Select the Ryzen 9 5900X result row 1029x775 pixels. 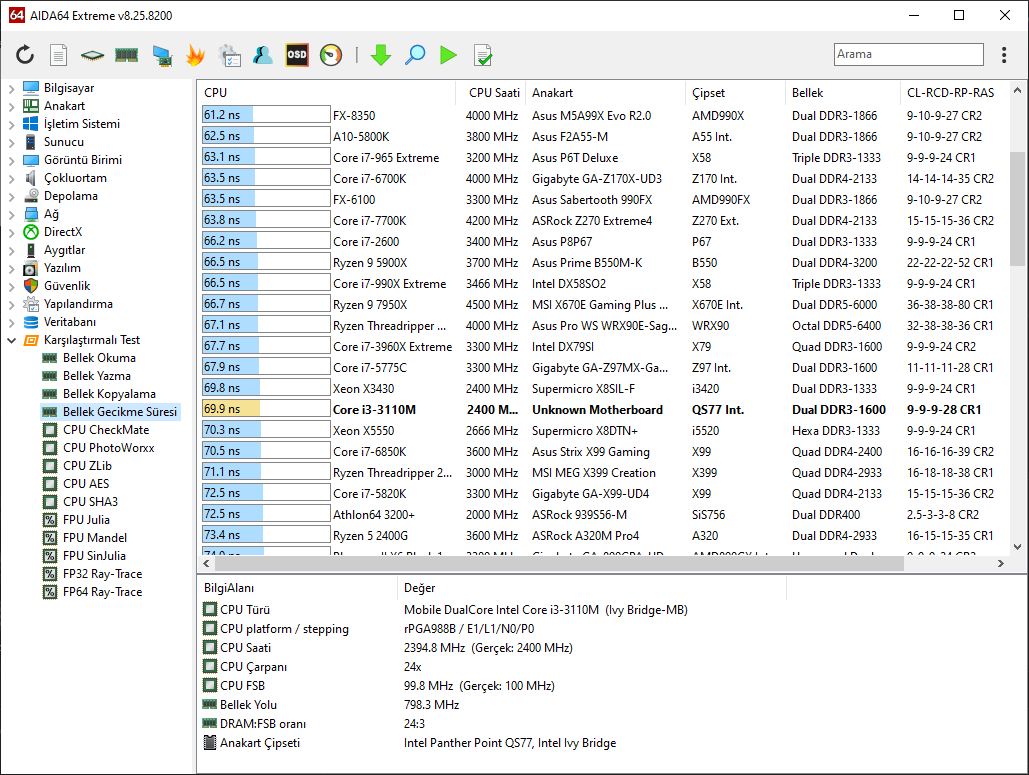click(602, 262)
